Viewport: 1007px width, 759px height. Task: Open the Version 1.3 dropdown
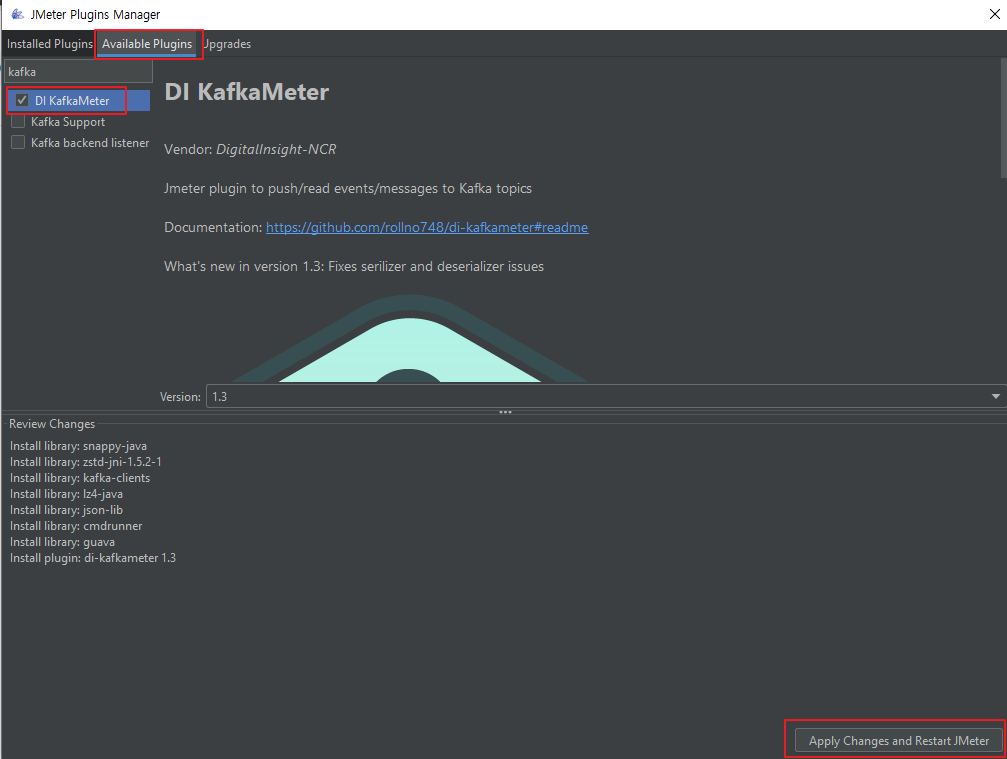(x=604, y=396)
